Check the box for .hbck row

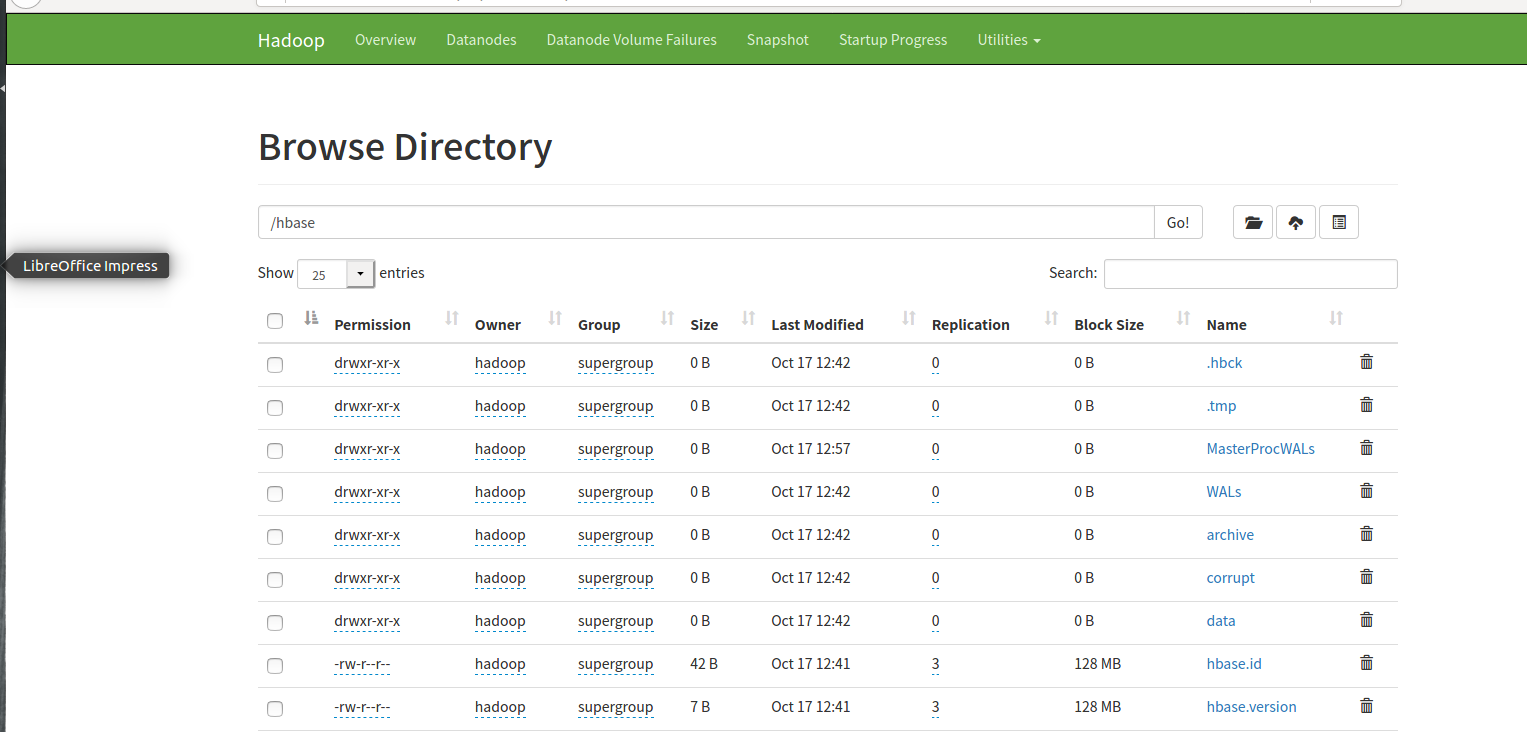point(275,365)
